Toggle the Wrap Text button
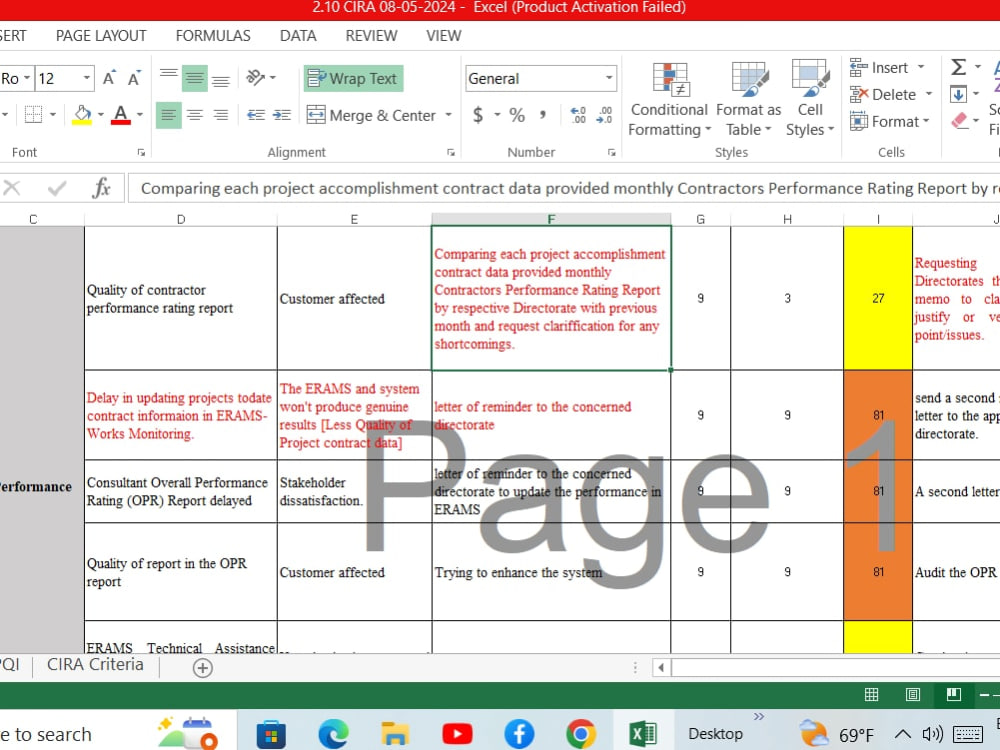1000x750 pixels. (353, 78)
